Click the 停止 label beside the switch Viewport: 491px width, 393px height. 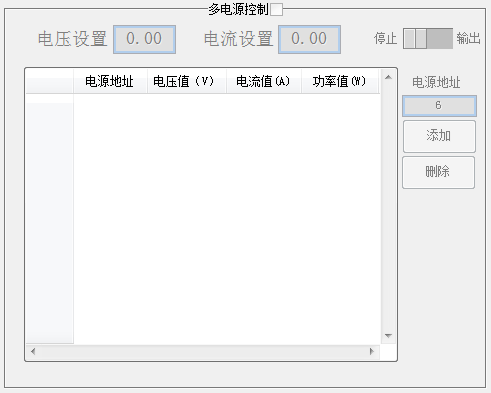click(x=385, y=39)
